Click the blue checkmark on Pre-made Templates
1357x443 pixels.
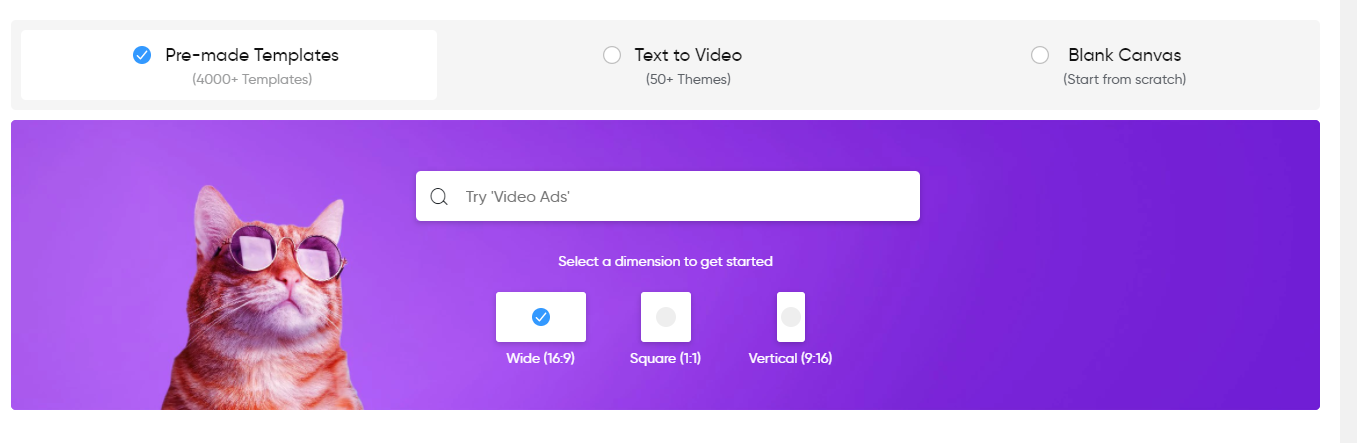click(142, 55)
